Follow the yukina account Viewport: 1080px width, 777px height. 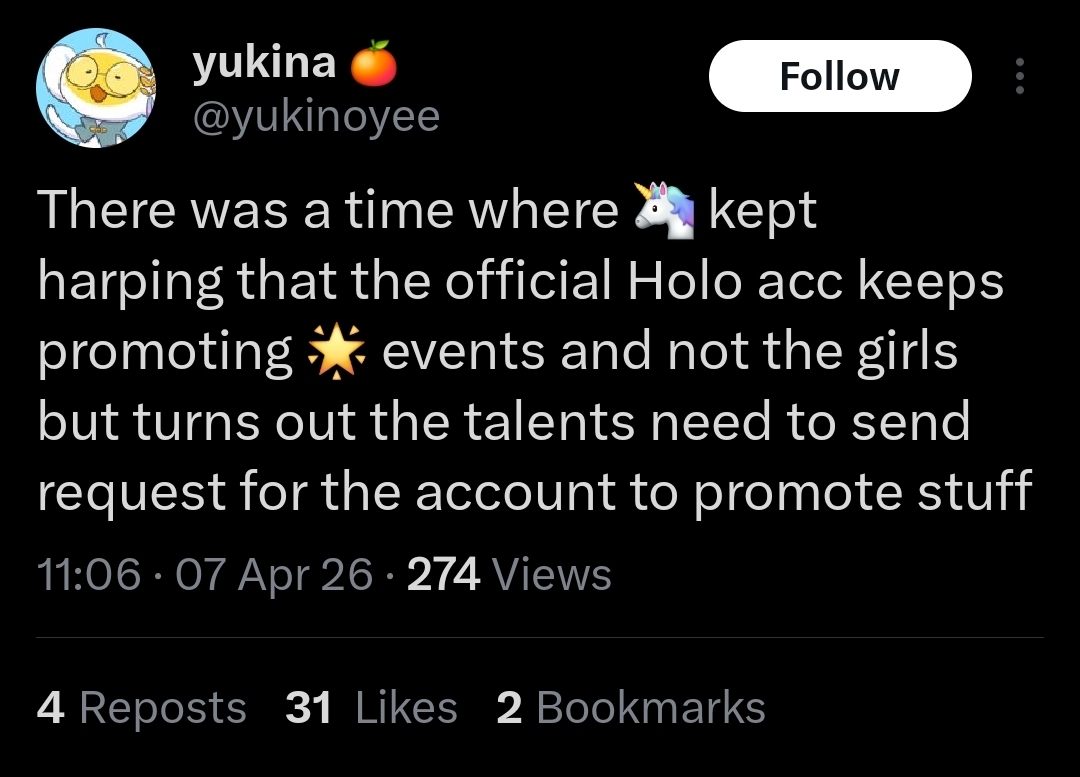[x=840, y=76]
